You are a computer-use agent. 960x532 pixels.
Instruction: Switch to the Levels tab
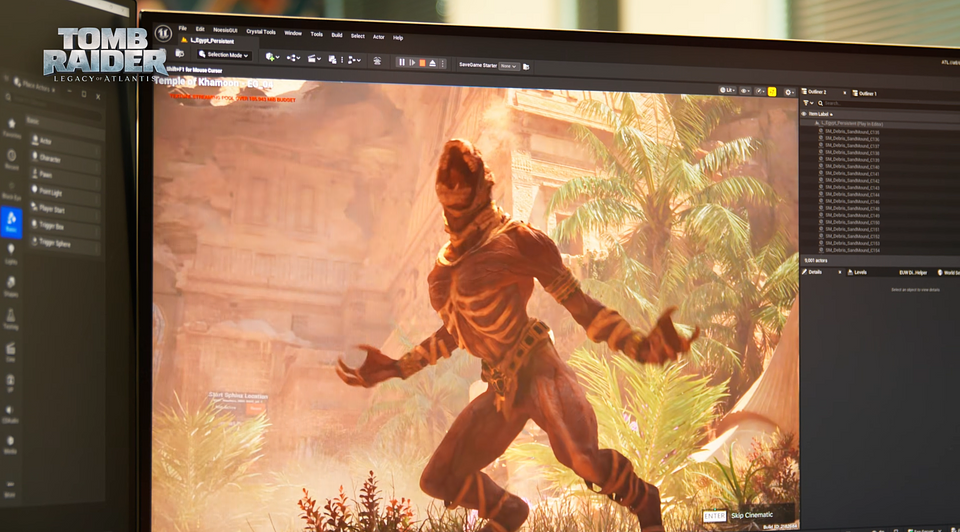(857, 272)
